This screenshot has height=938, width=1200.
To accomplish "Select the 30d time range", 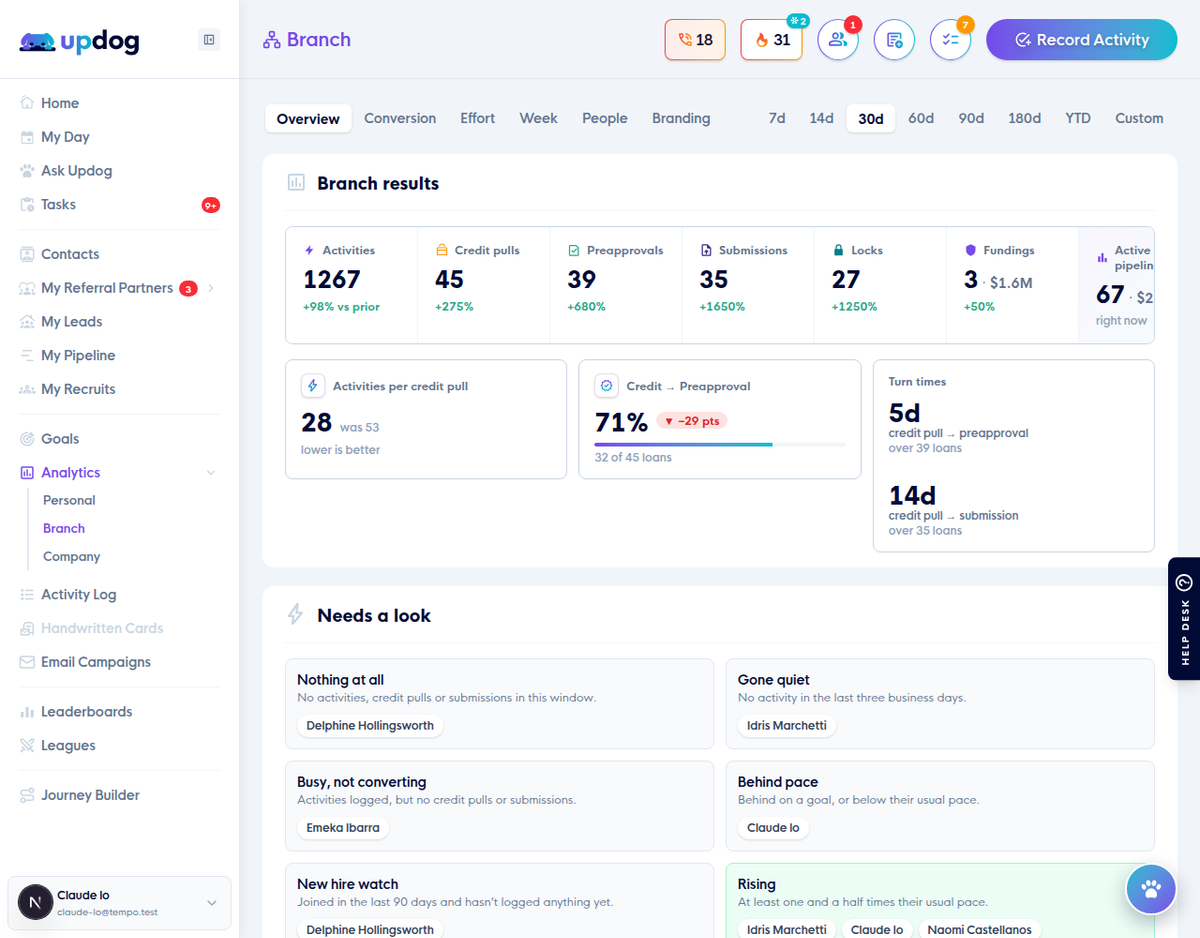I will pyautogui.click(x=871, y=118).
